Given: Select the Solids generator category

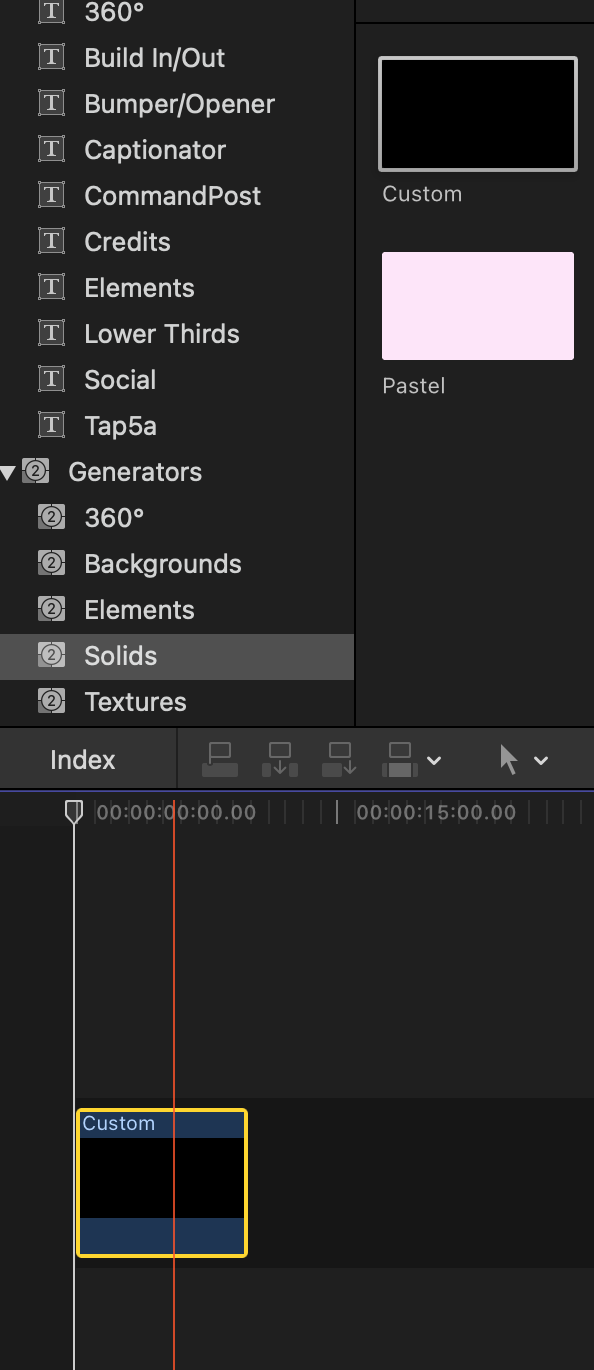Looking at the screenshot, I should click(177, 656).
